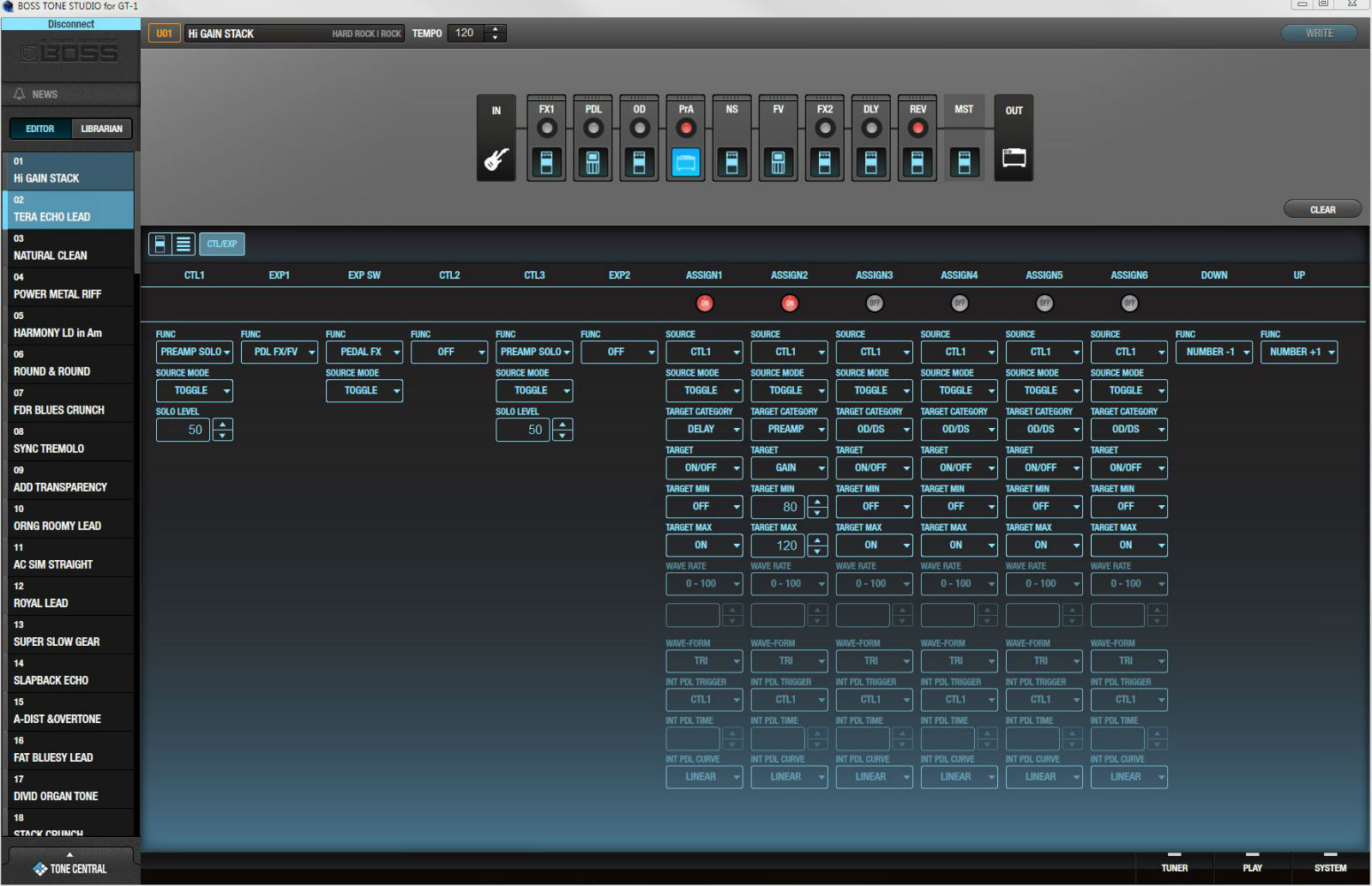Select patch 02 TERA ECHO LEAD

click(x=69, y=209)
